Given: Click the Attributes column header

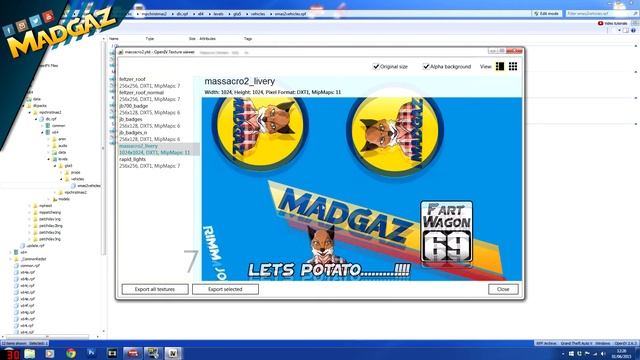Looking at the screenshot, I should (207, 38).
